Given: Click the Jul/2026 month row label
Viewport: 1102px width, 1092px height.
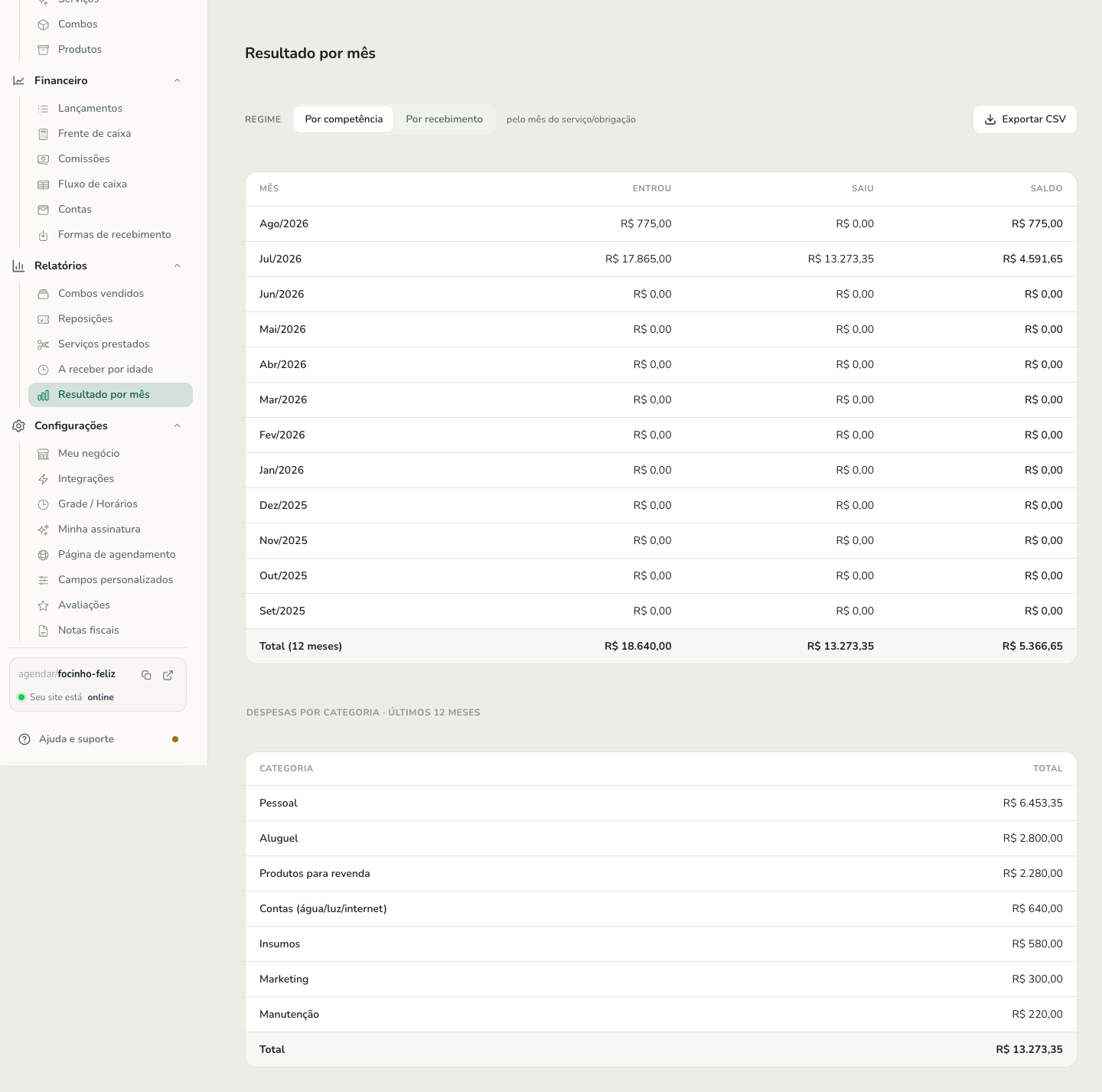Looking at the screenshot, I should coord(280,259).
